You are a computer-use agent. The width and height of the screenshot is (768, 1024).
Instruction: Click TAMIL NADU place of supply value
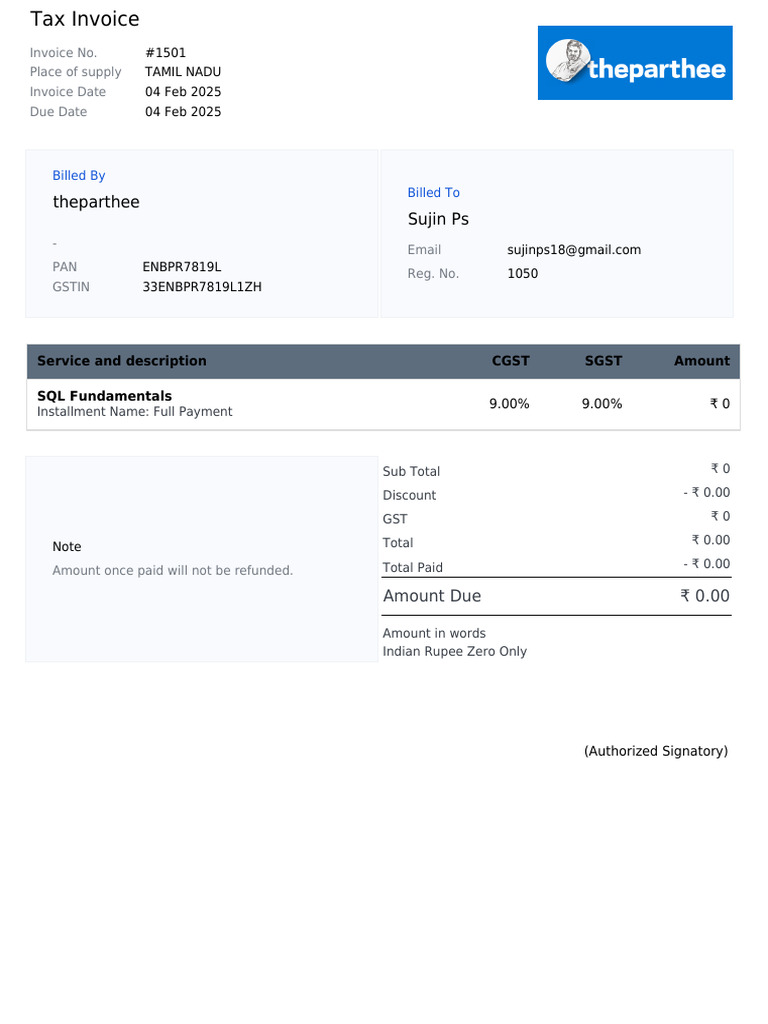[183, 72]
